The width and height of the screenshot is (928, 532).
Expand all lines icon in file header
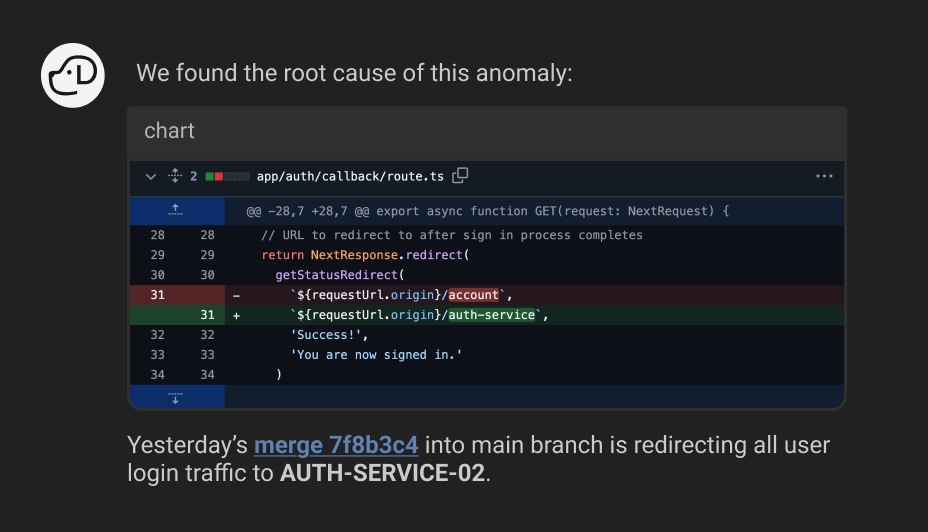click(x=175, y=176)
